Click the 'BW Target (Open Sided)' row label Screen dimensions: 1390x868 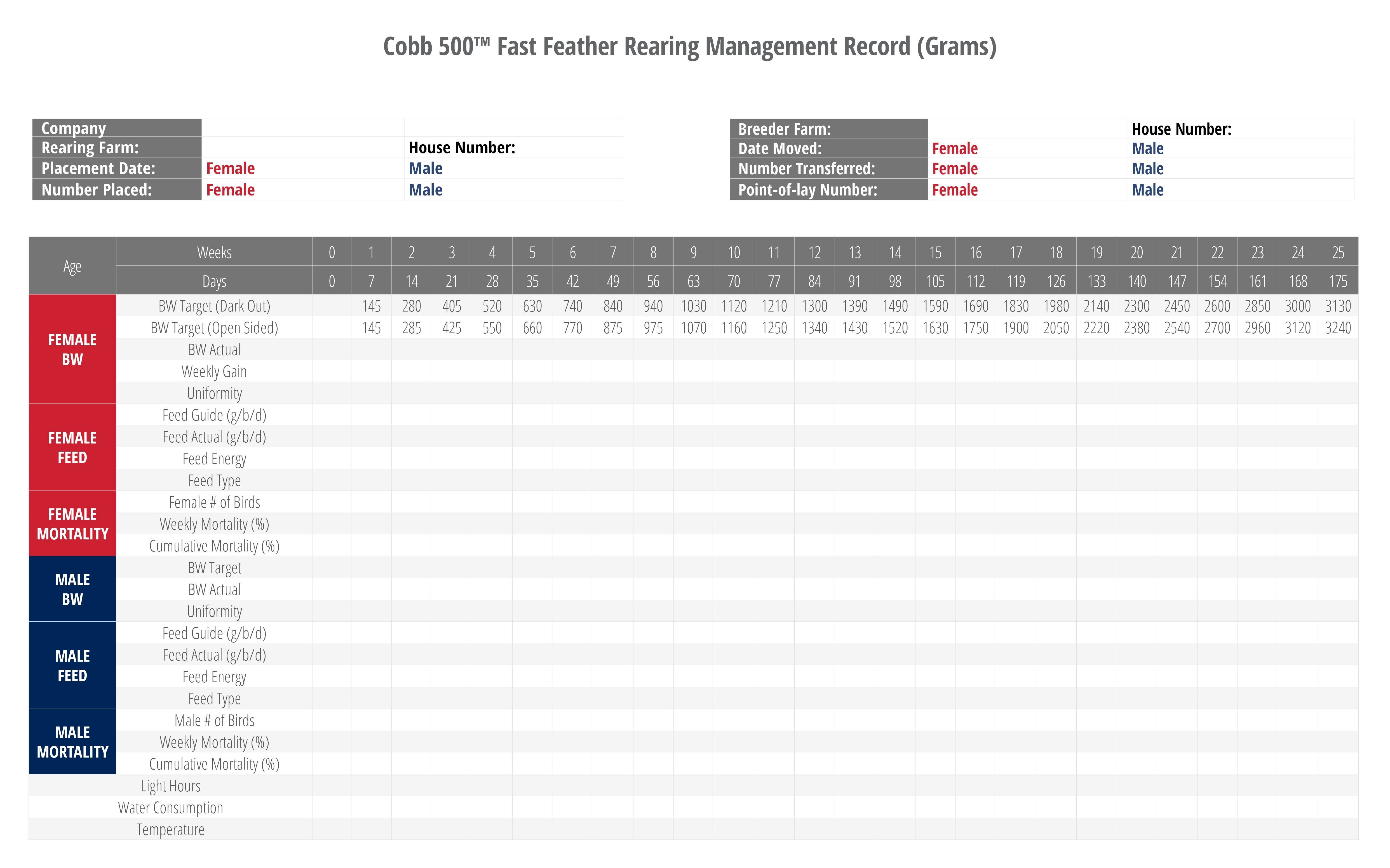(214, 328)
